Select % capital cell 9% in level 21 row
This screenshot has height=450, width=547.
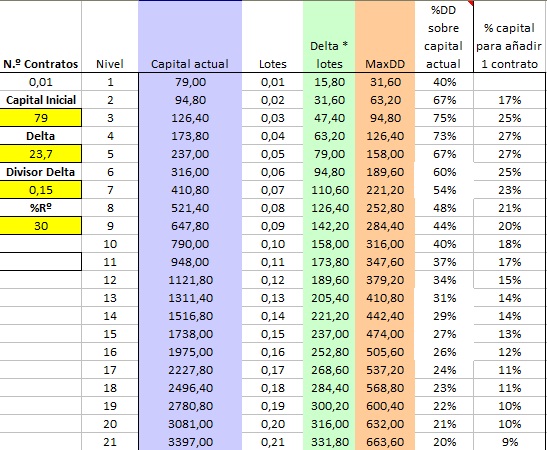(509, 442)
